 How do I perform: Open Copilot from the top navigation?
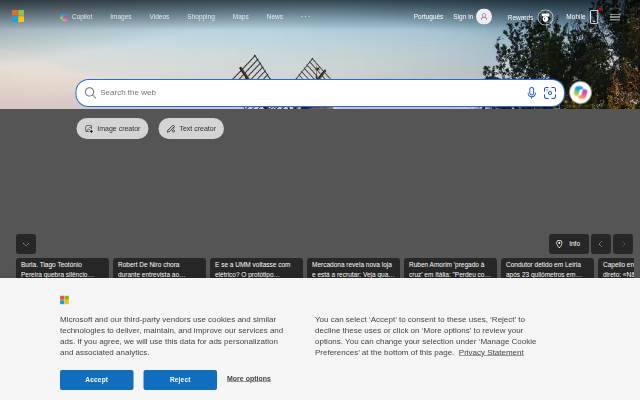[76, 17]
